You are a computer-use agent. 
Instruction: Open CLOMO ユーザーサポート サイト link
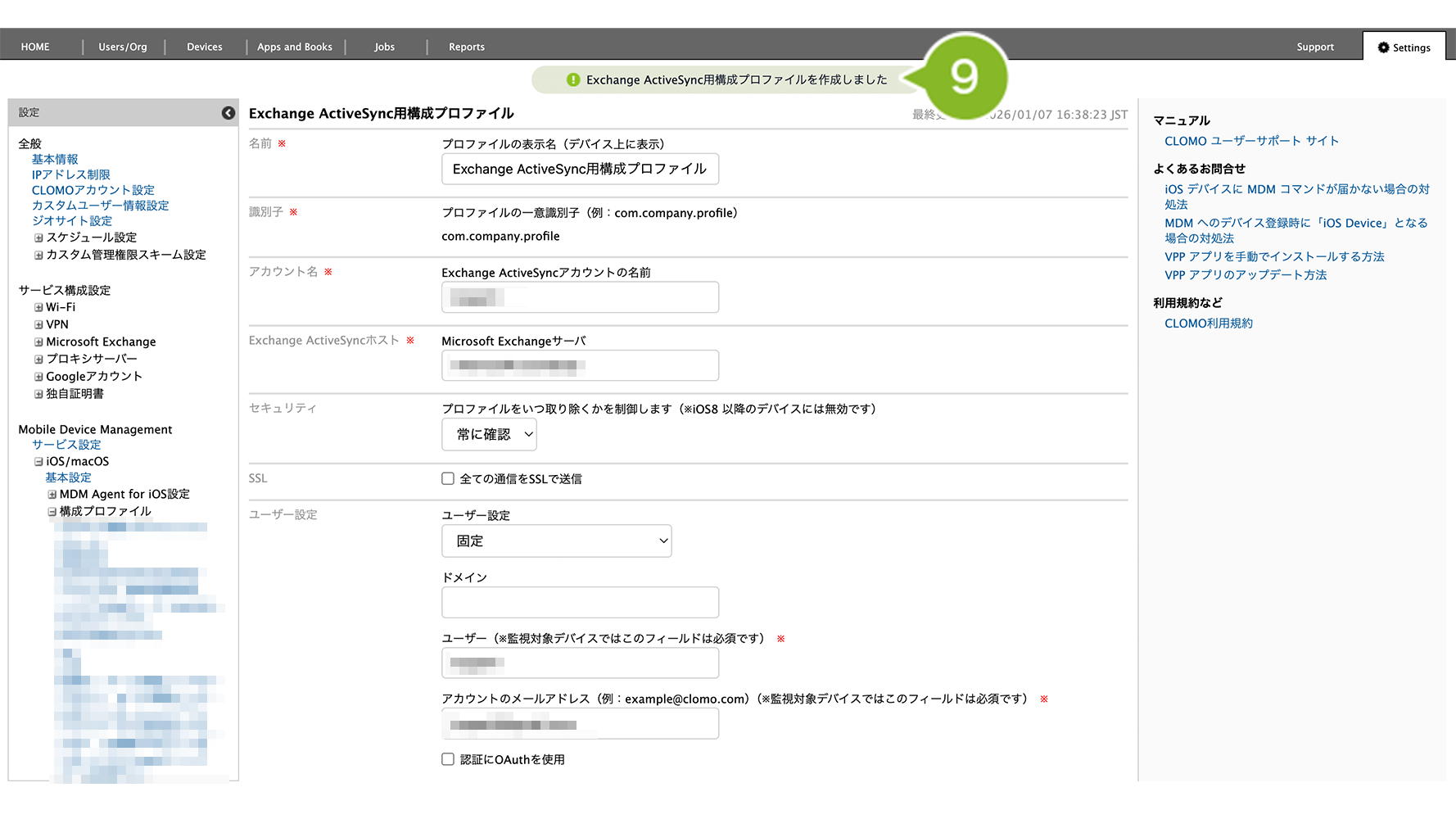1251,141
